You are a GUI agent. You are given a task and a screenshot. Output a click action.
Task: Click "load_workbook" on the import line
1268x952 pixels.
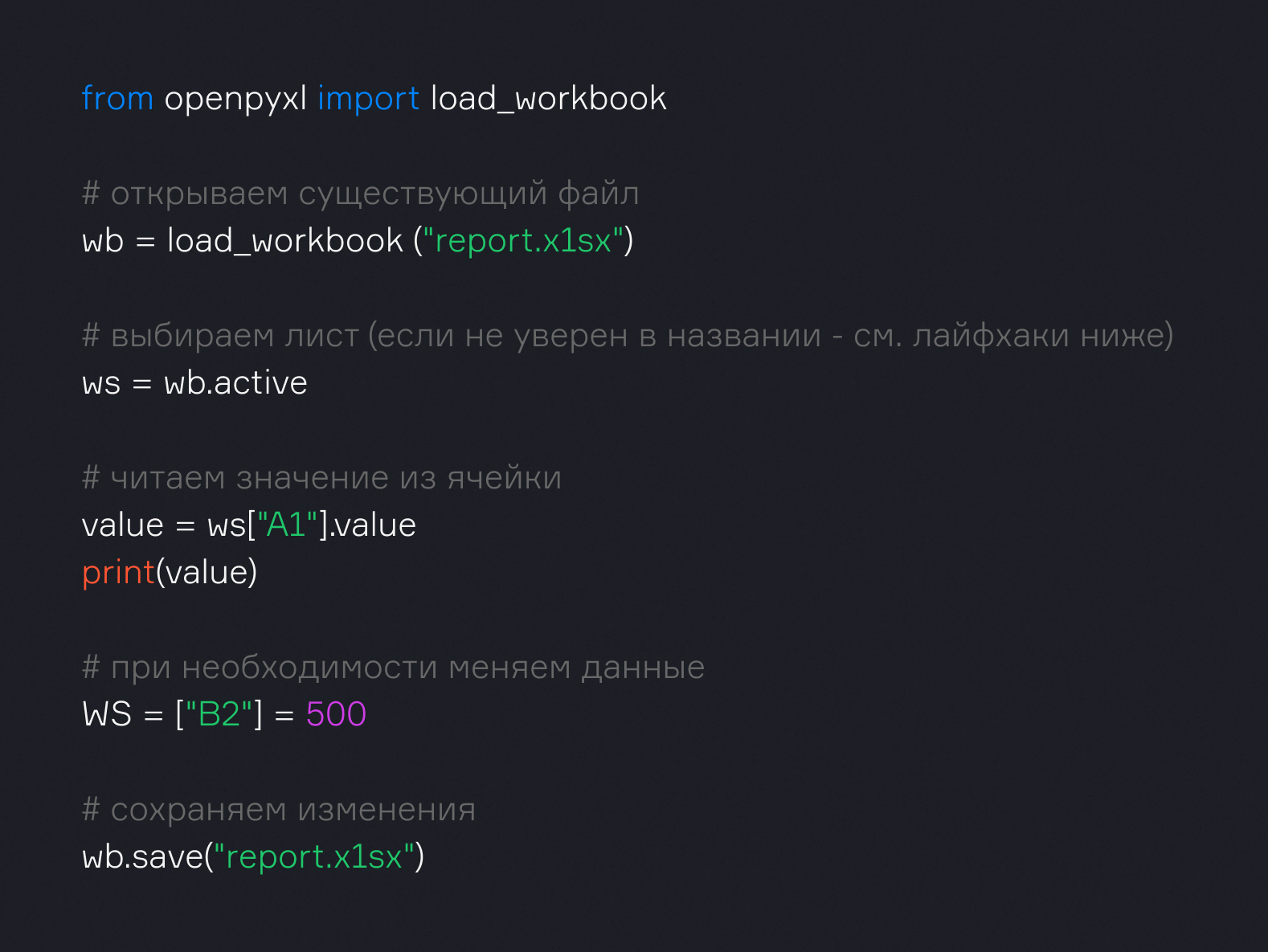click(548, 99)
